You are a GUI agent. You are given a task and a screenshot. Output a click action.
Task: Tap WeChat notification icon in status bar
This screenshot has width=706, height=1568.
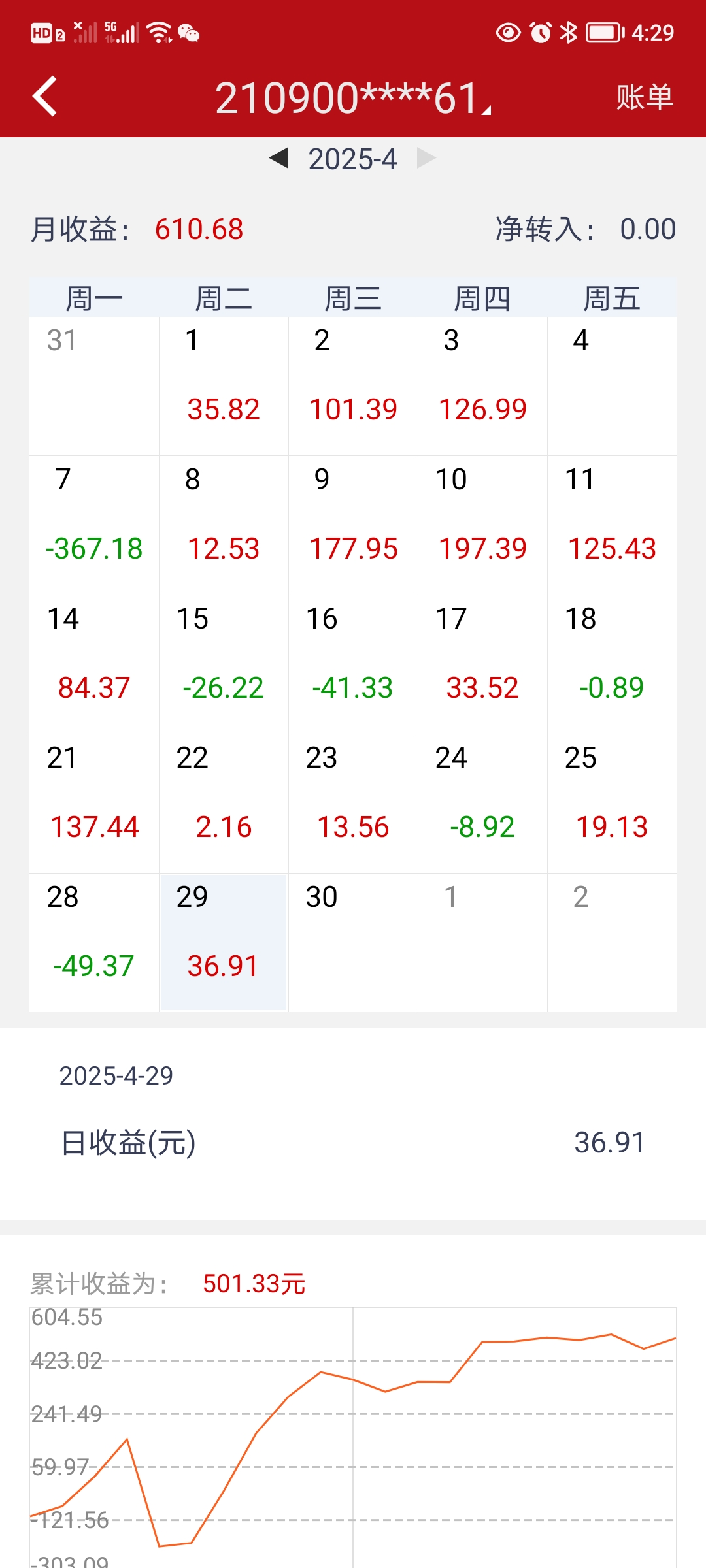point(189,32)
